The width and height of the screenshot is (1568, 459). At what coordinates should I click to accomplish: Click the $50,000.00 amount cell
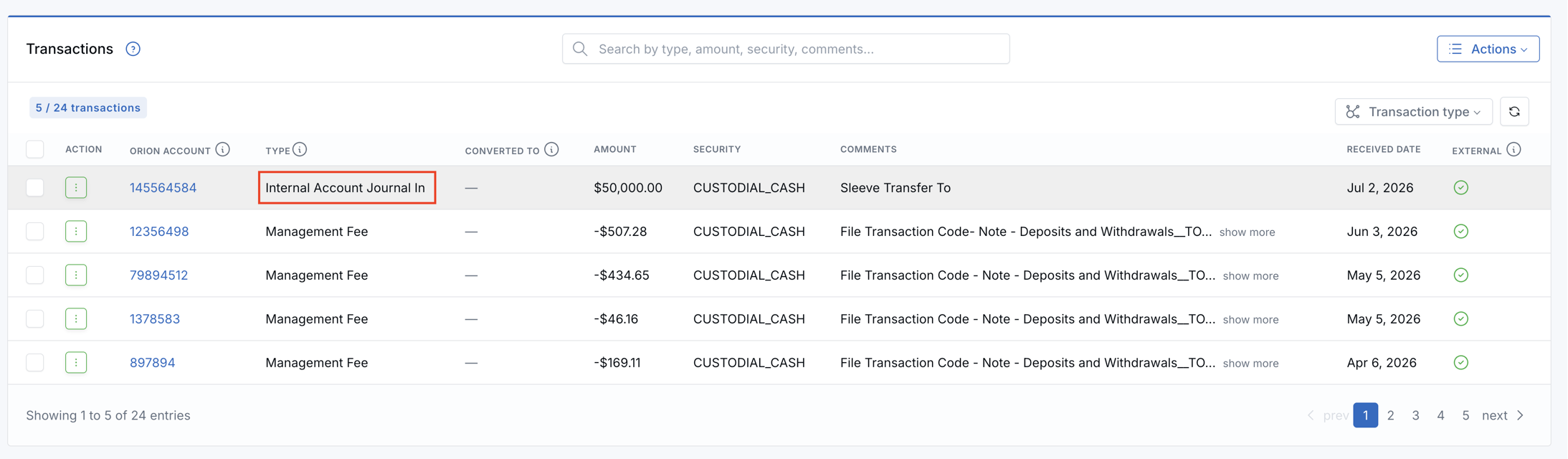[628, 188]
